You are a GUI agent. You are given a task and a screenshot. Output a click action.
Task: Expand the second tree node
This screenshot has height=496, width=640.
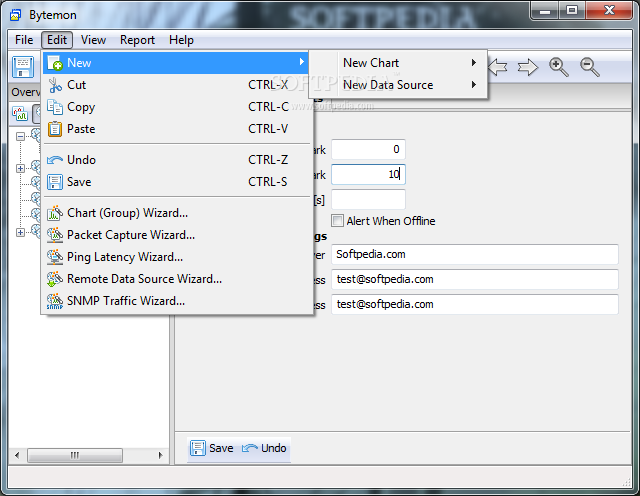tap(20, 168)
